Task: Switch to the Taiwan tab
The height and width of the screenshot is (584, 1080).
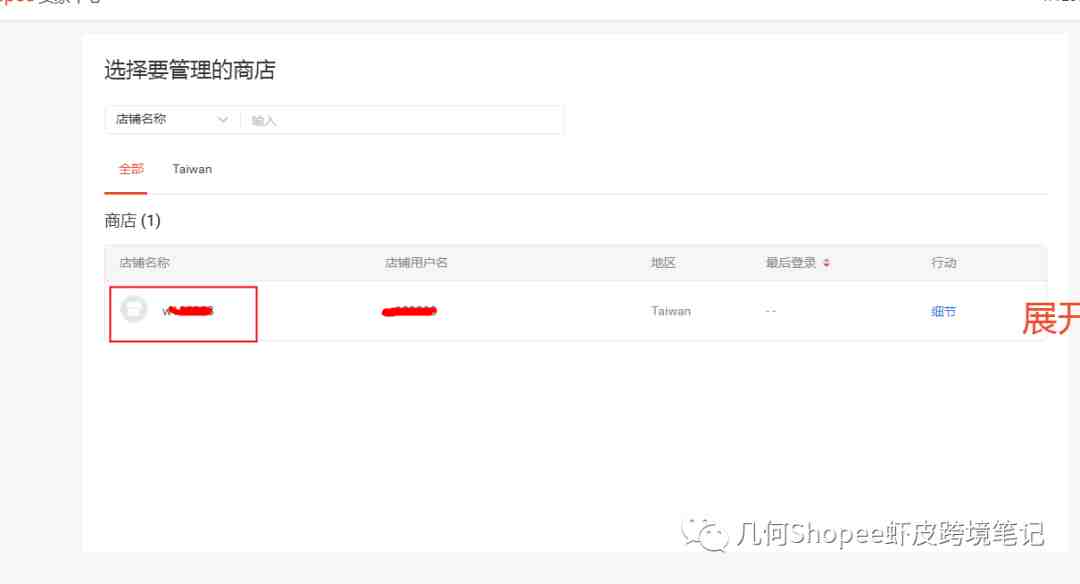Action: [x=192, y=169]
